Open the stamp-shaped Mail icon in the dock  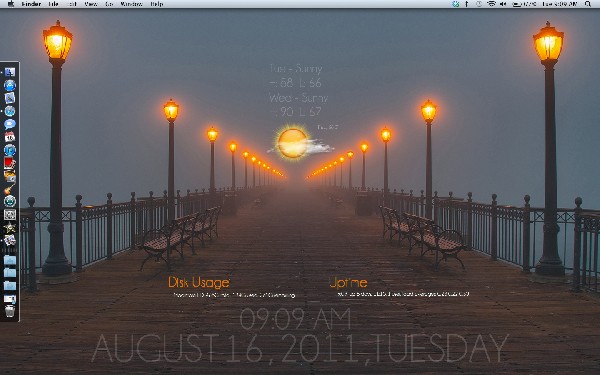10,98
